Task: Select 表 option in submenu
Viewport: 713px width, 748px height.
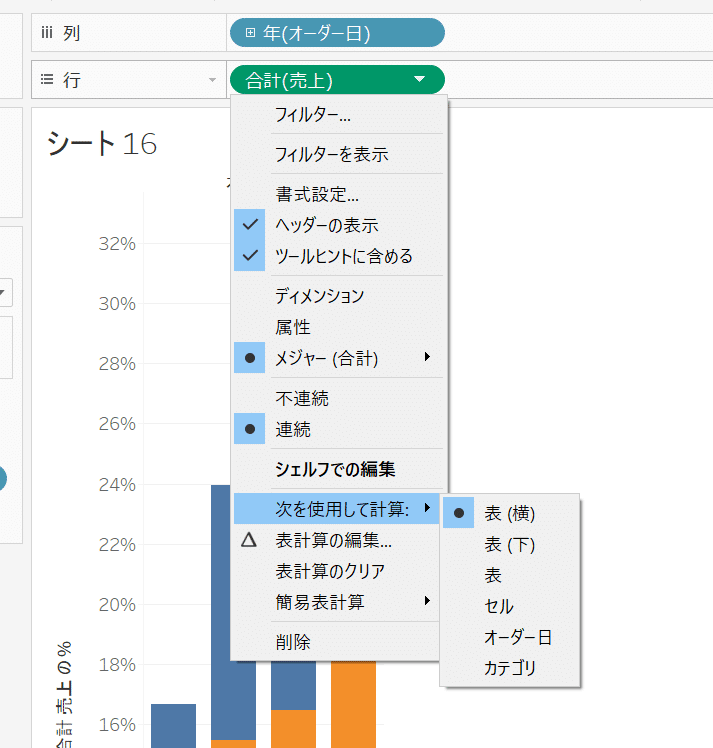Action: tap(510, 575)
